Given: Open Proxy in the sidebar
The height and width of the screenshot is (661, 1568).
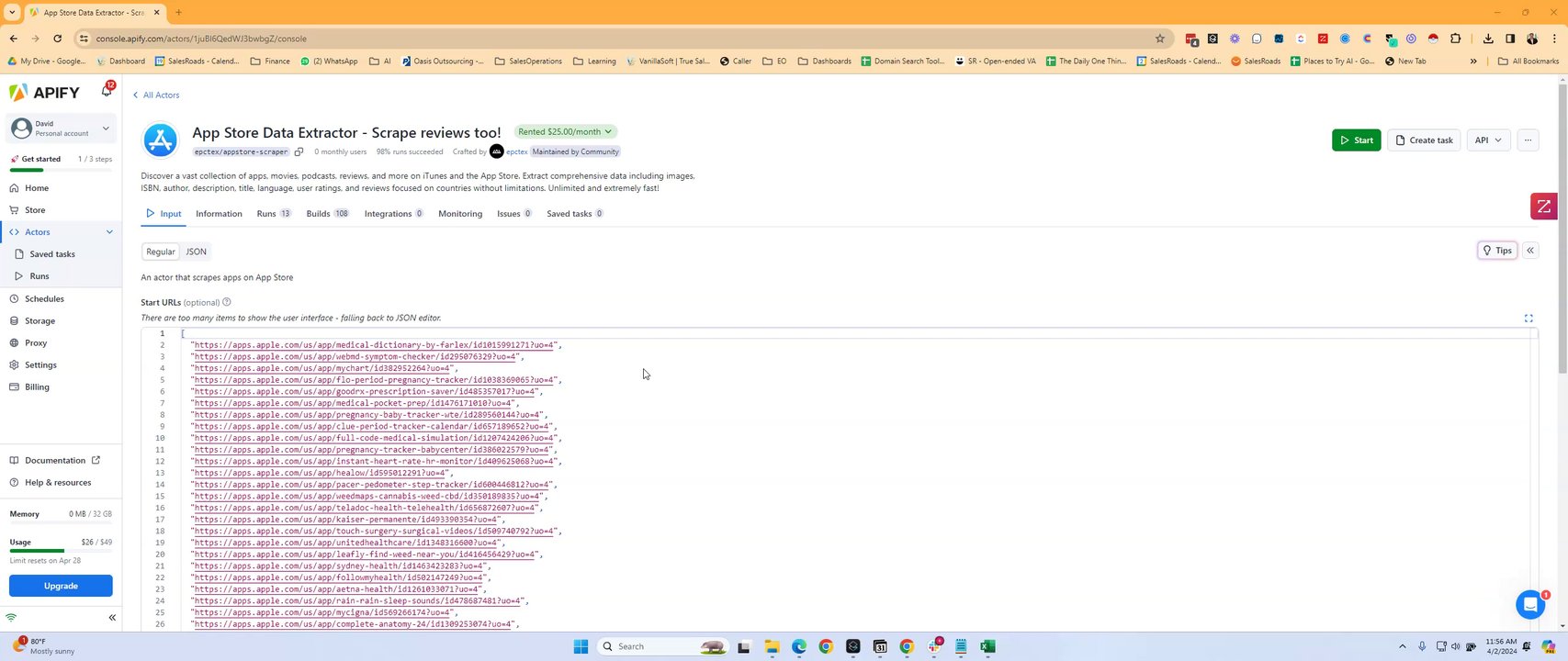Looking at the screenshot, I should click(x=36, y=343).
